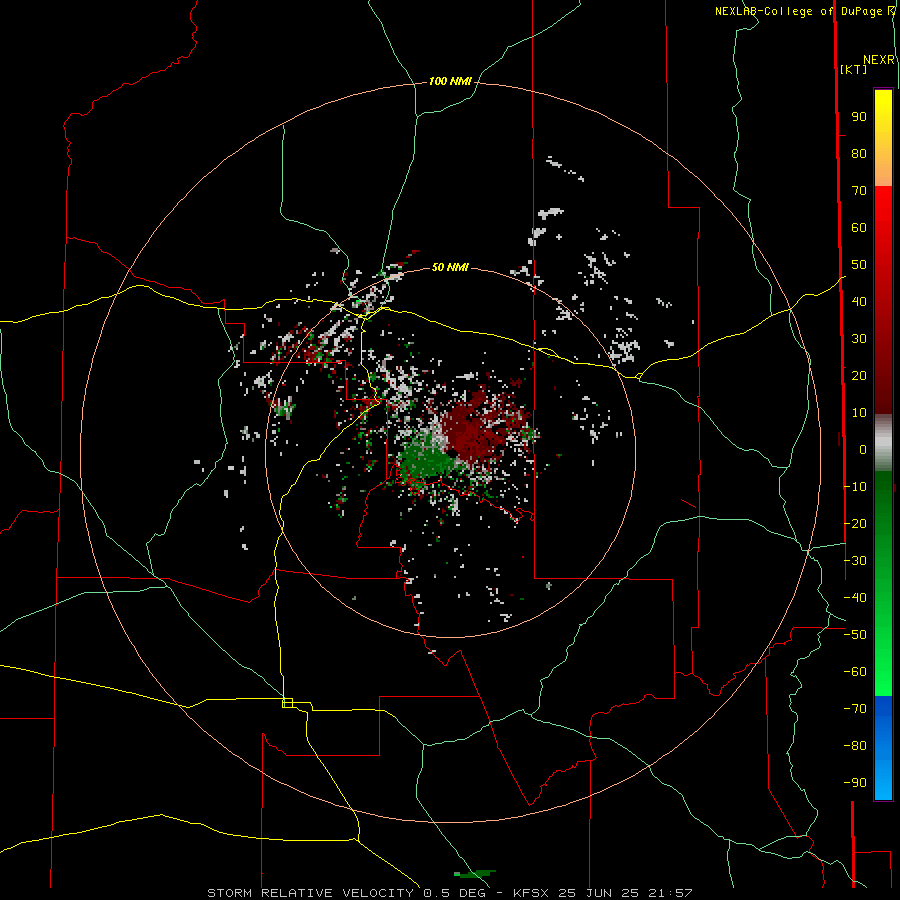Click the "30" value on velocity scale
The height and width of the screenshot is (900, 900).
pos(859,339)
